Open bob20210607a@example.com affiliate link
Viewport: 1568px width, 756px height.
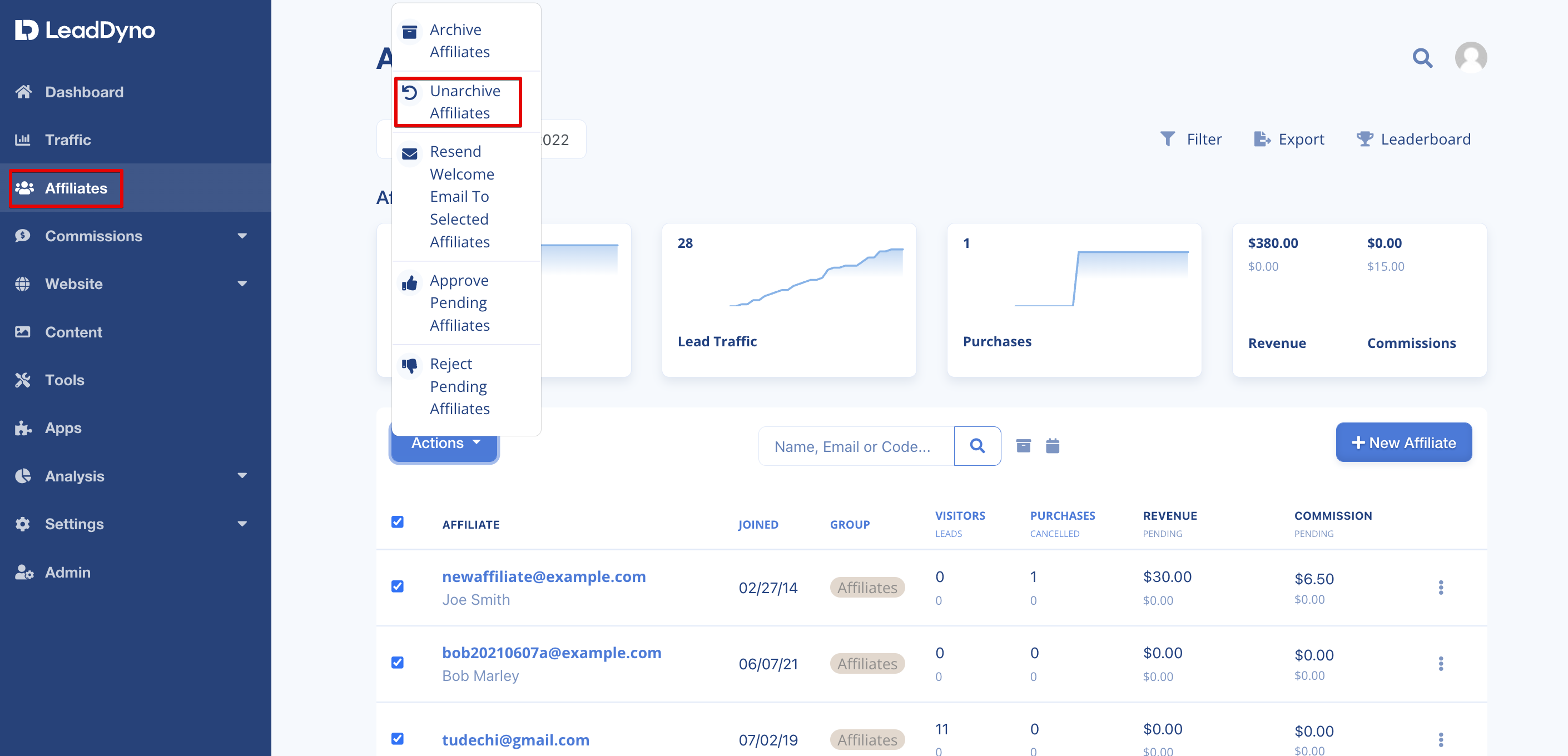pyautogui.click(x=551, y=653)
